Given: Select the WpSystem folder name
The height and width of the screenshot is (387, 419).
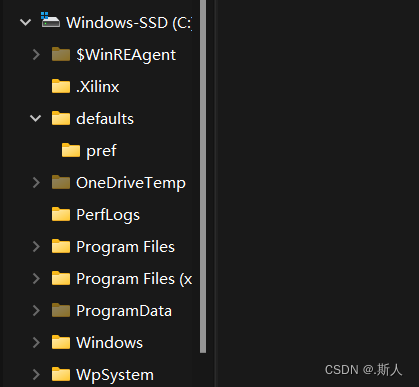Looking at the screenshot, I should pos(115,375).
